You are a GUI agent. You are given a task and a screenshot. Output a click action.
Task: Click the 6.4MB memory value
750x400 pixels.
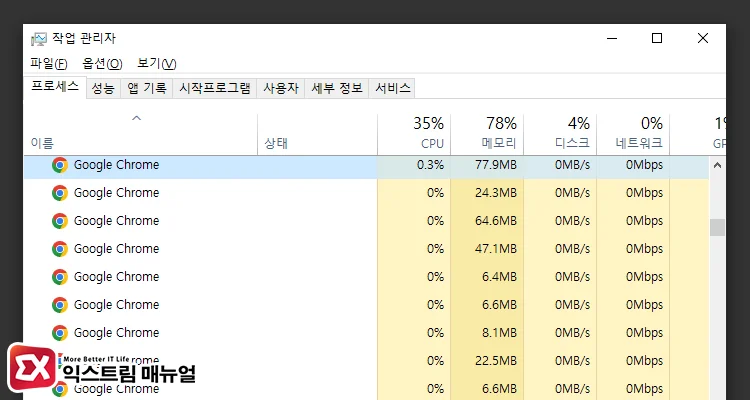tap(499, 277)
